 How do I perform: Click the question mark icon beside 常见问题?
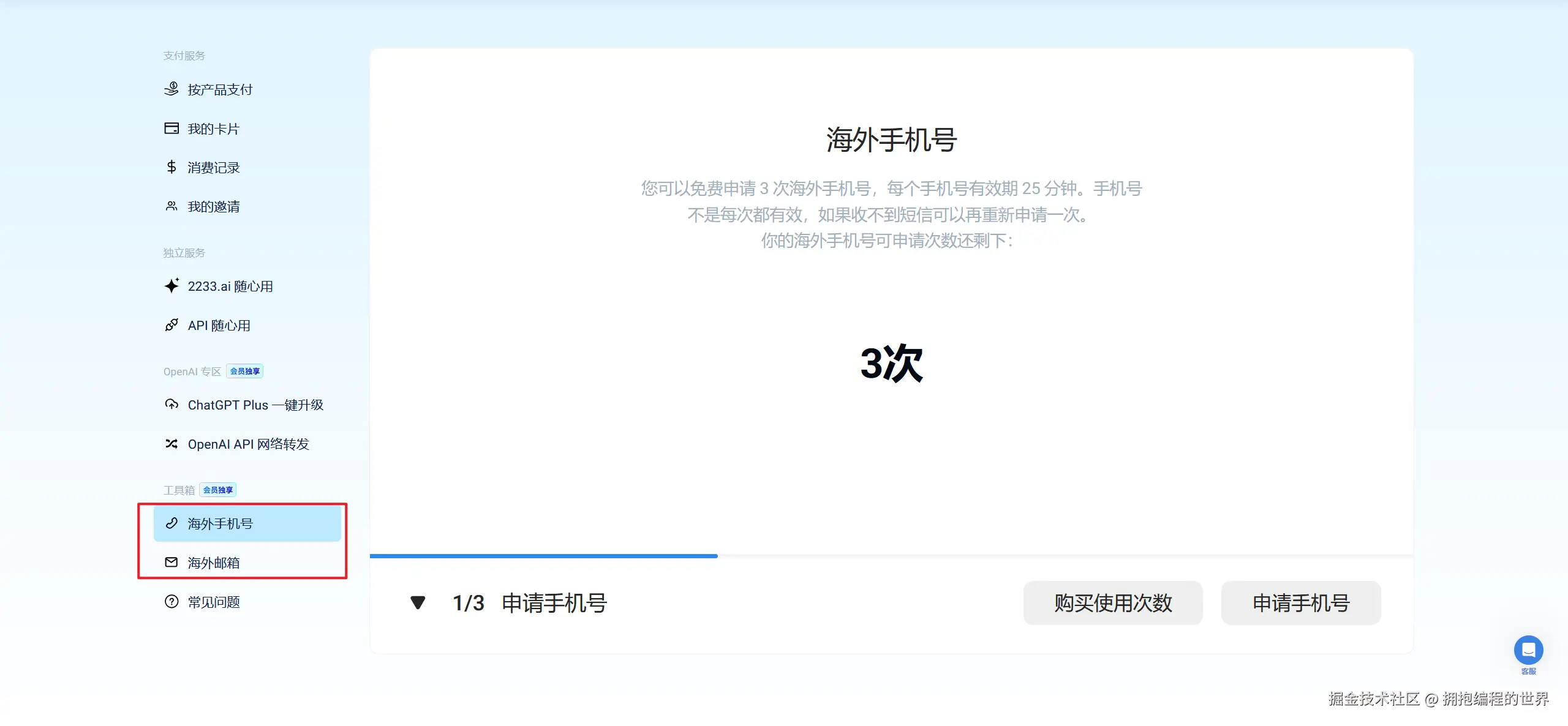(x=171, y=602)
